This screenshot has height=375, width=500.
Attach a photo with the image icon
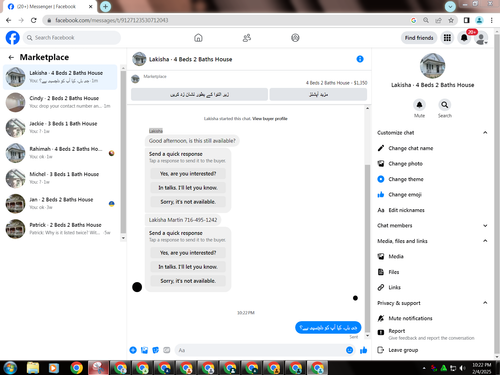[144, 350]
